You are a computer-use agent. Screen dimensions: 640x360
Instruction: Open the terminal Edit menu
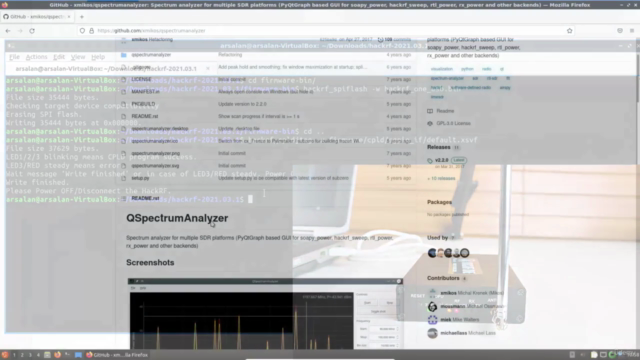tap(59, 57)
